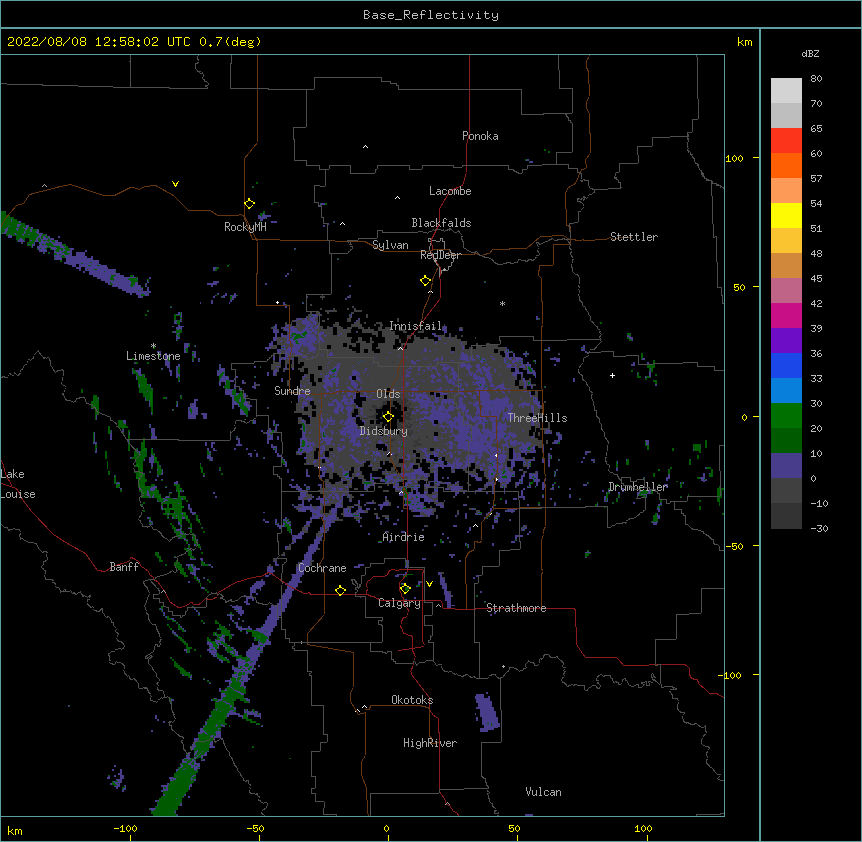The height and width of the screenshot is (842, 862).
Task: Click the bright green 20-30 dBZ swatch
Action: 786,416
